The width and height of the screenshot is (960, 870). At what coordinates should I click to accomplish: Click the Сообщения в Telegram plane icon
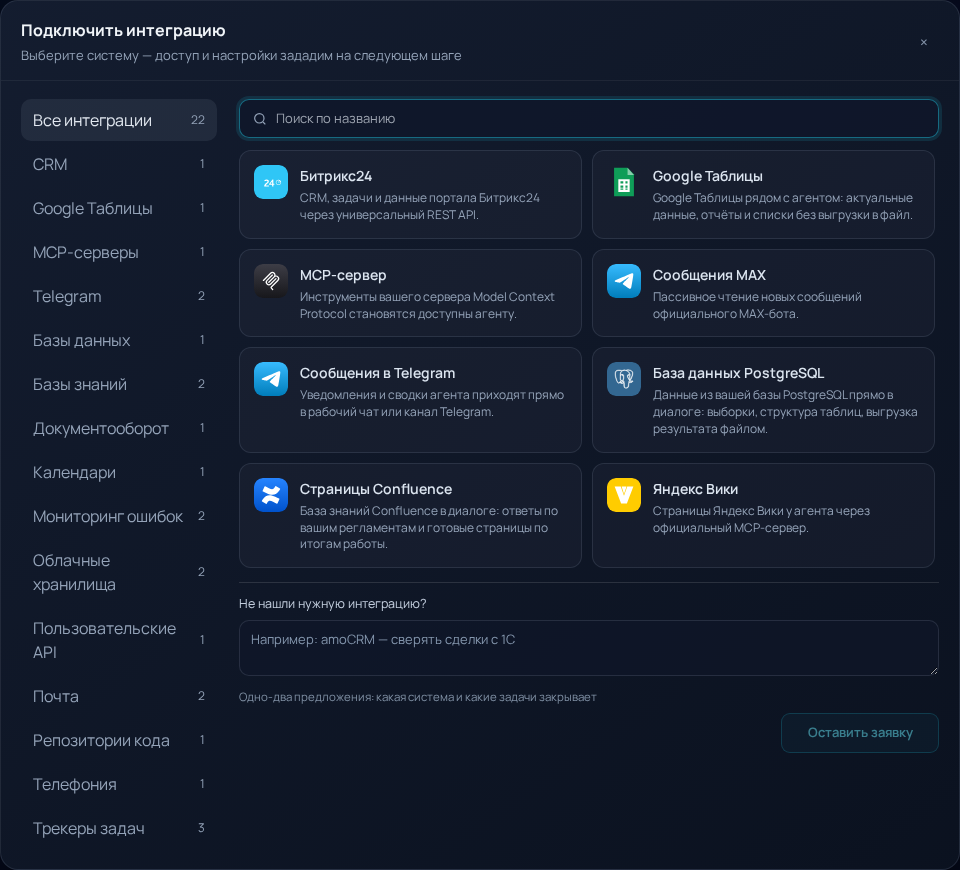(271, 378)
